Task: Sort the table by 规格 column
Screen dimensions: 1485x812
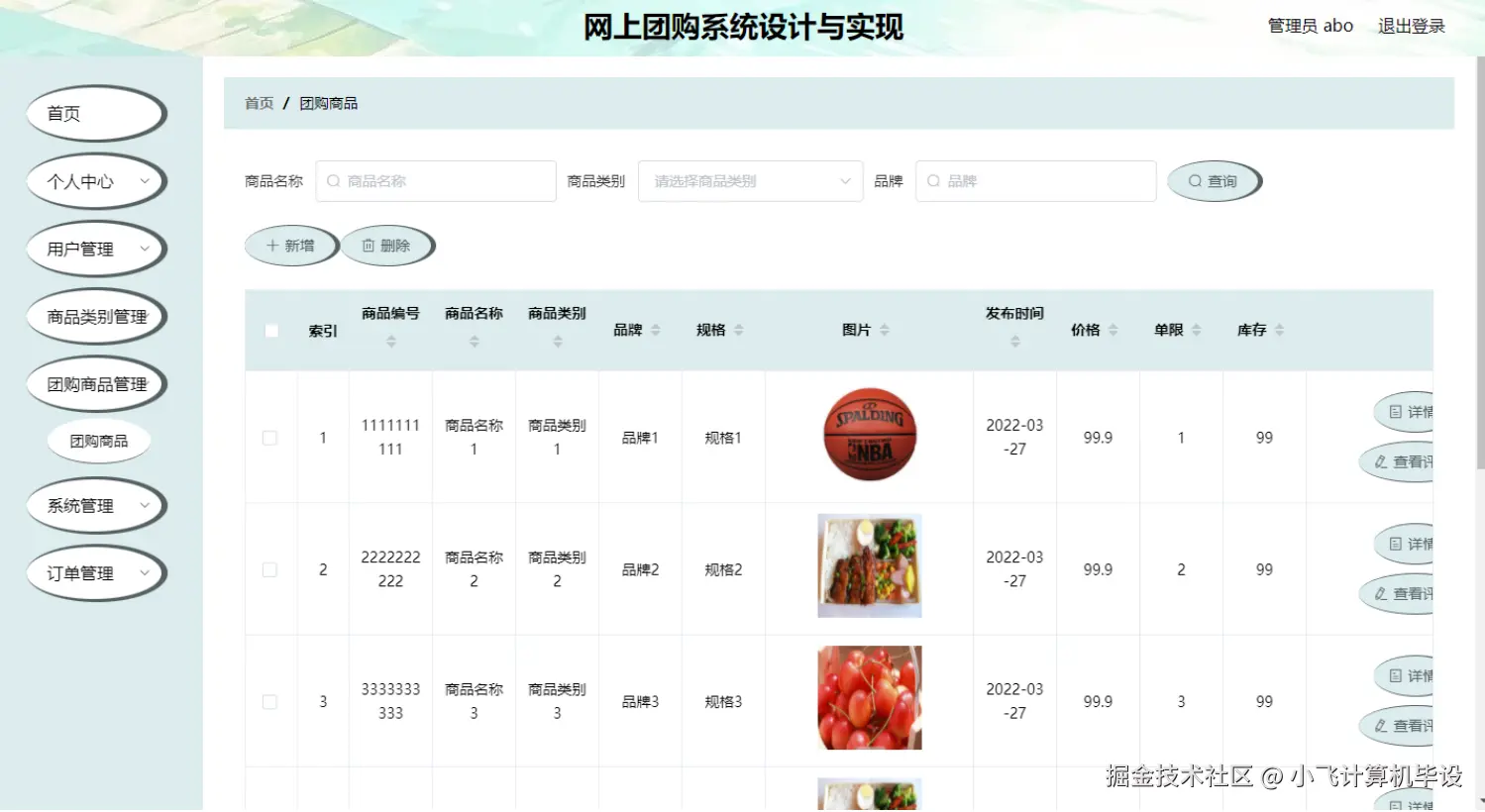Action: point(739,330)
